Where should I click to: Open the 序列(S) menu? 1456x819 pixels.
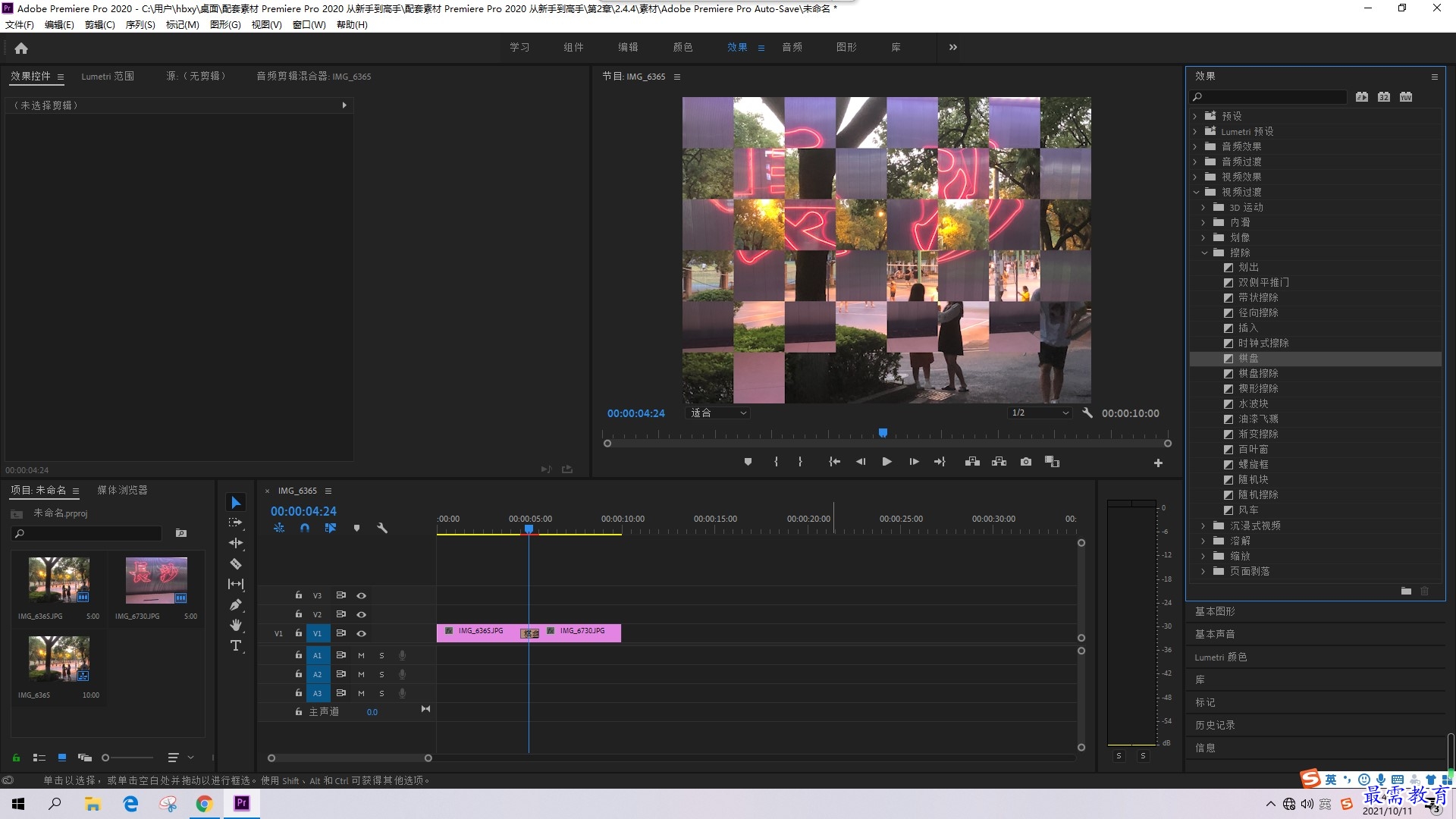click(x=140, y=25)
